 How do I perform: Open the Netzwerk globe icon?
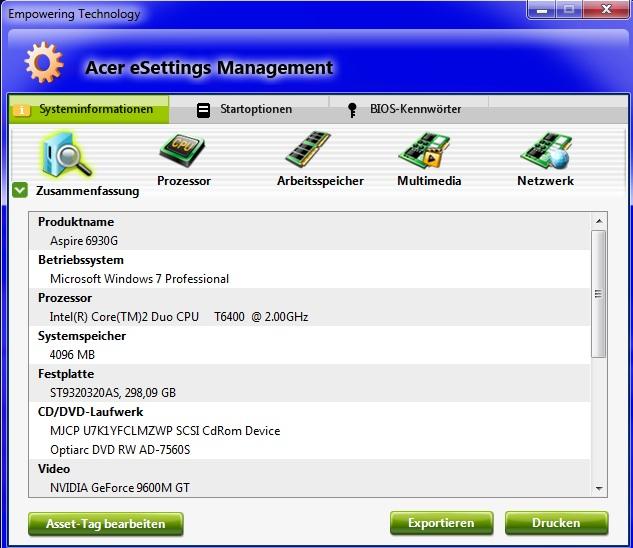(546, 151)
